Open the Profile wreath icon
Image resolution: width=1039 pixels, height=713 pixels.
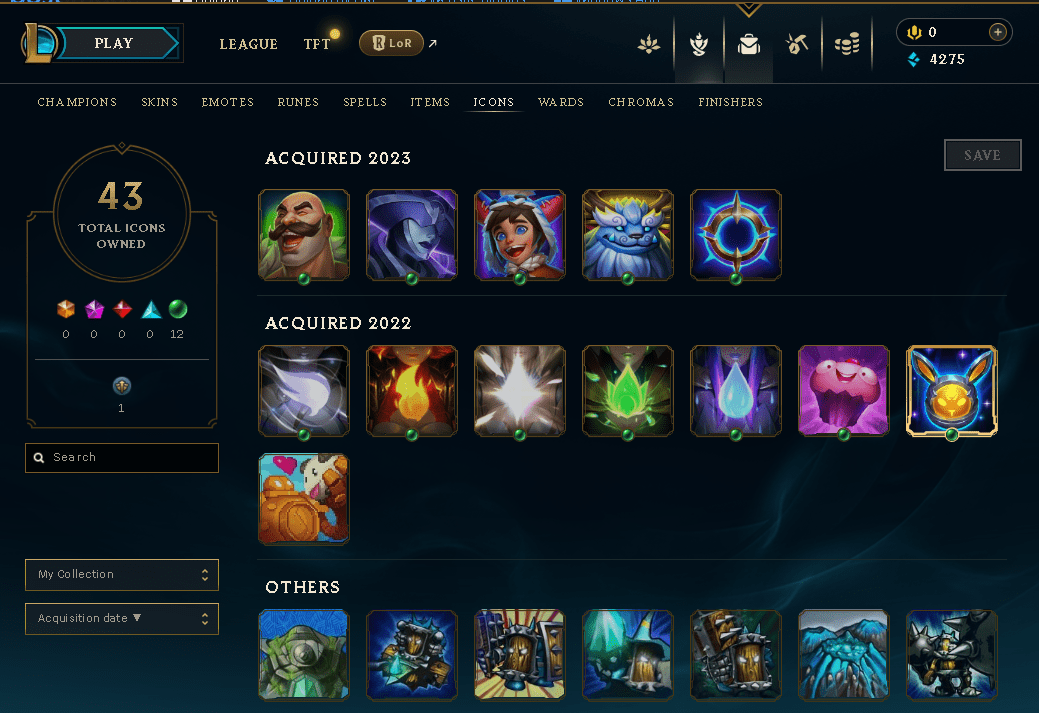click(x=698, y=44)
